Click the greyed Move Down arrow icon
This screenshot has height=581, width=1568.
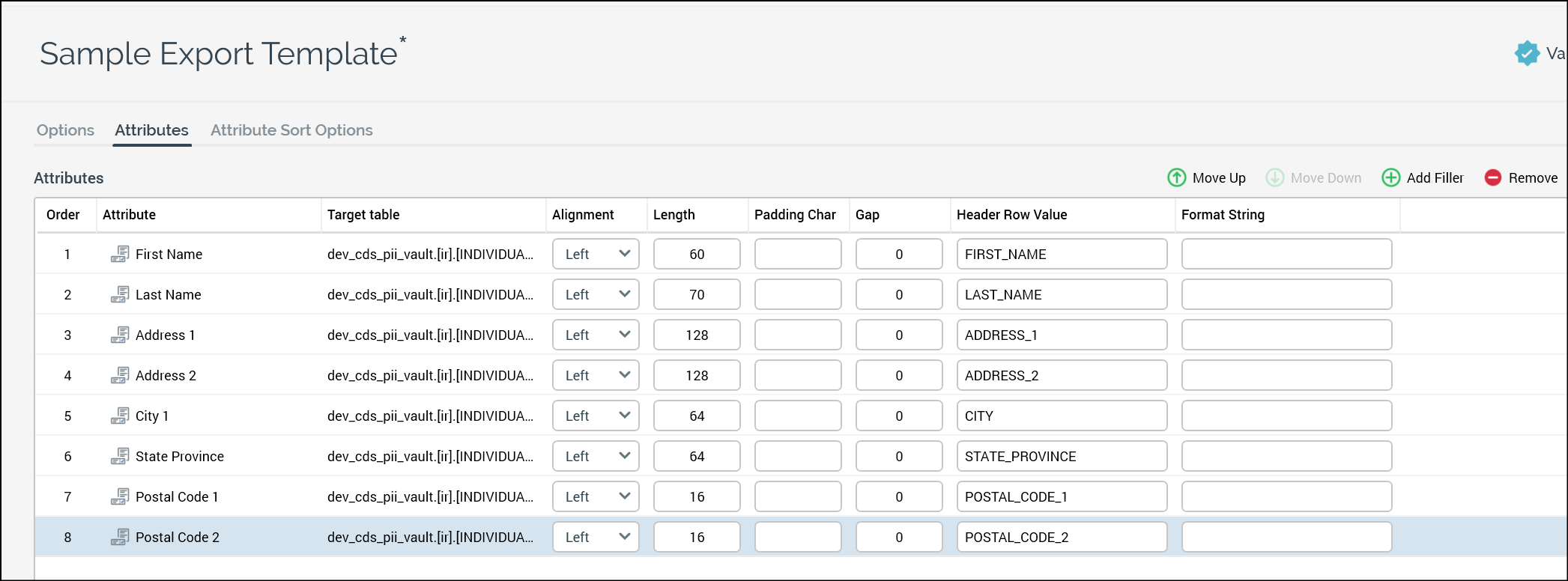1274,177
